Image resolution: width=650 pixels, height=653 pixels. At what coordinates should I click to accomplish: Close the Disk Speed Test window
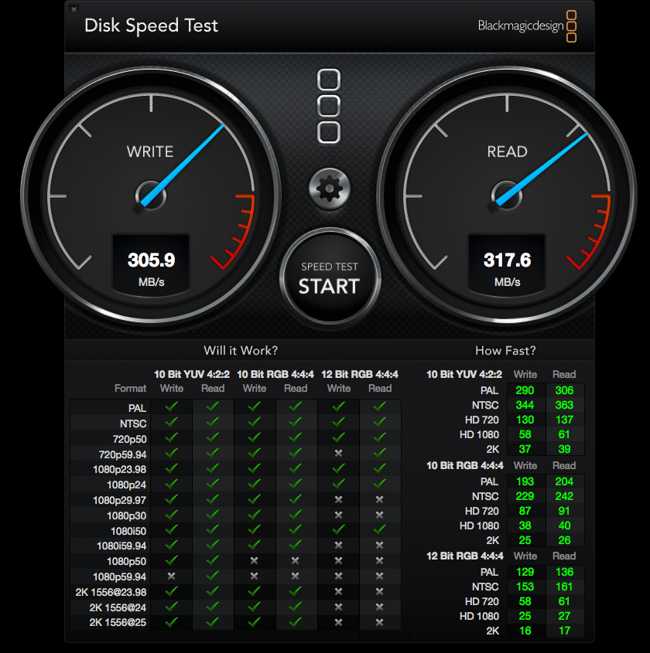74,9
